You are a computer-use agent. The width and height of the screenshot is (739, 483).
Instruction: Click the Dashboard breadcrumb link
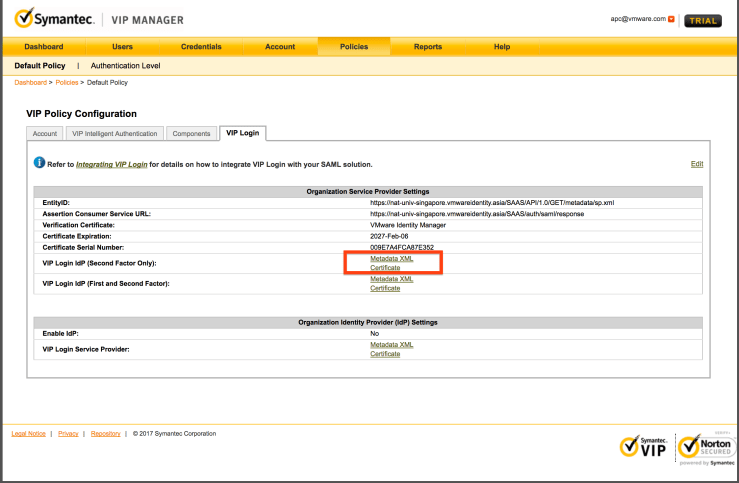click(x=31, y=82)
